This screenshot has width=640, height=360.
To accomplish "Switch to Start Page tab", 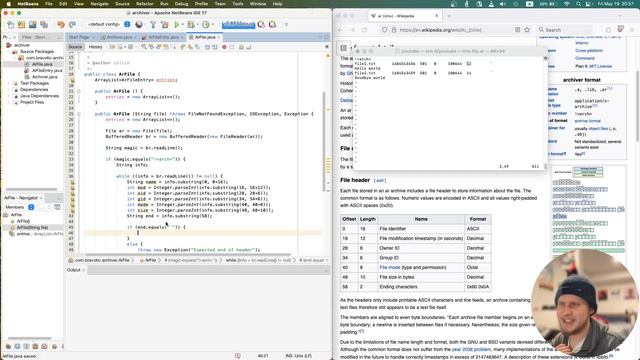I will click(x=79, y=37).
